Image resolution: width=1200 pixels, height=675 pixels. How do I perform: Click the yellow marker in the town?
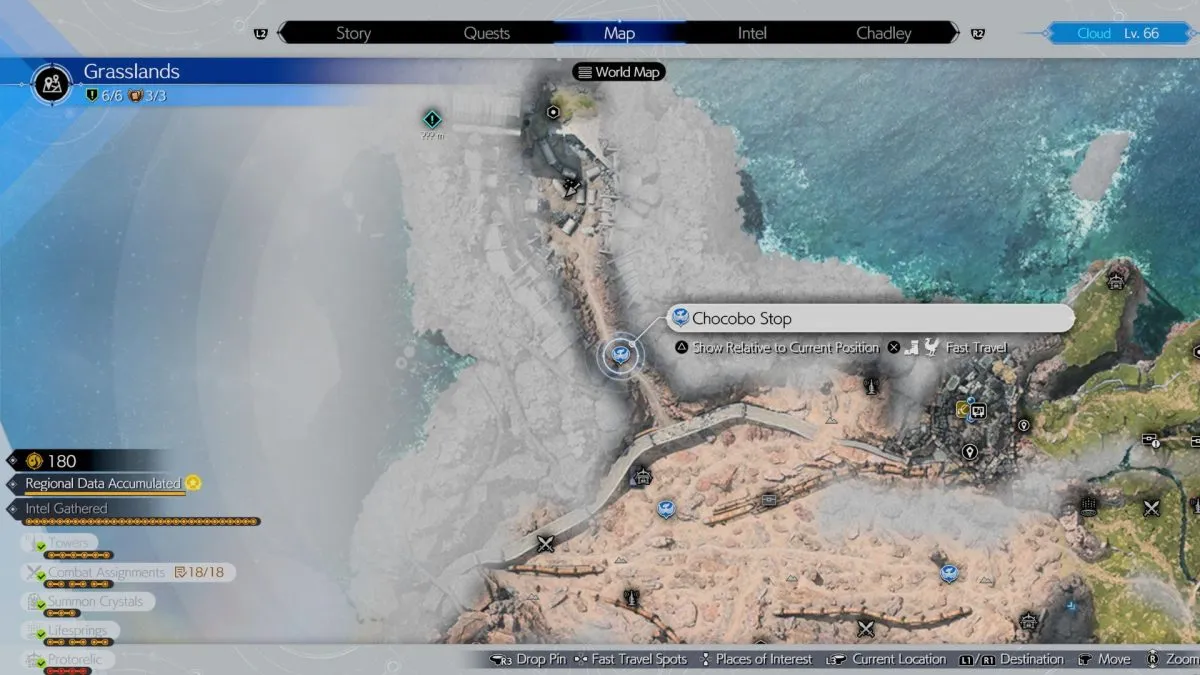(962, 408)
